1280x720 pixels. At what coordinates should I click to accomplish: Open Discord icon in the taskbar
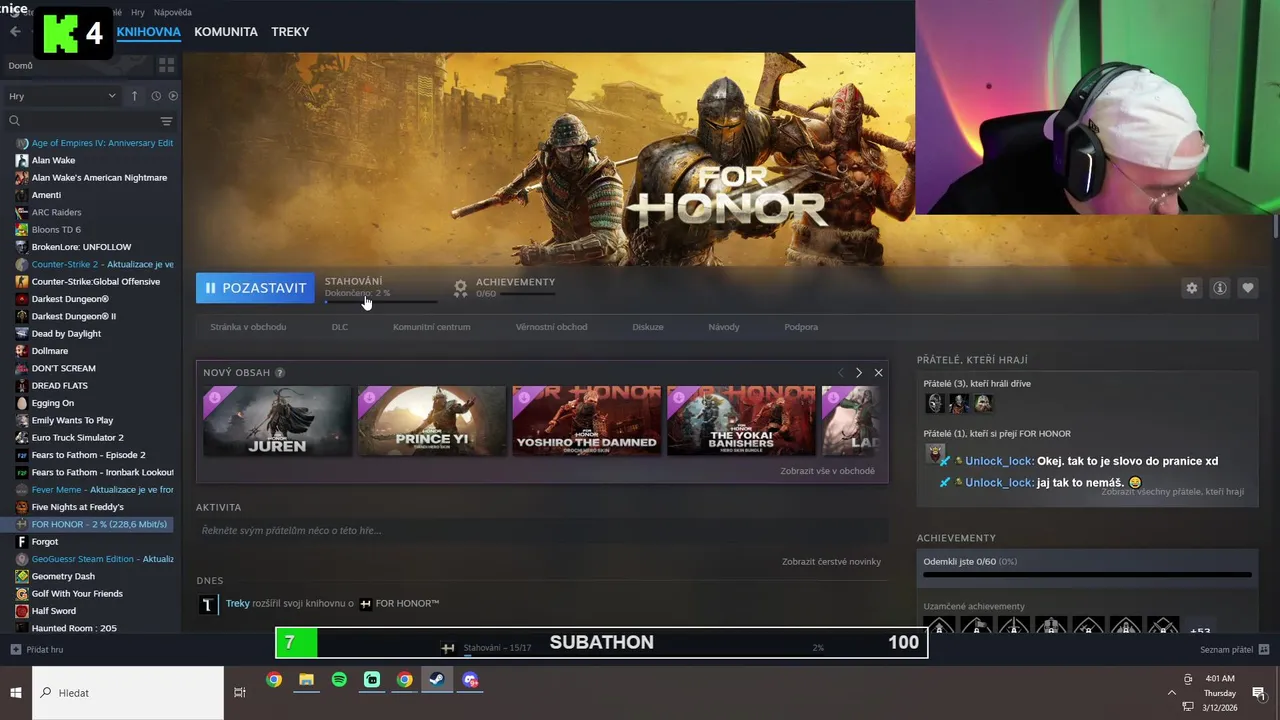pos(470,680)
